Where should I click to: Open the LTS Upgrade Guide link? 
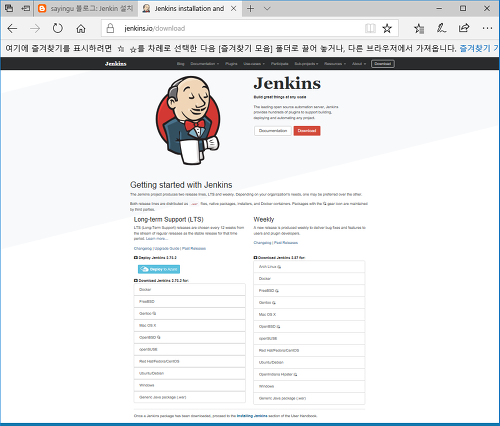(x=167, y=249)
